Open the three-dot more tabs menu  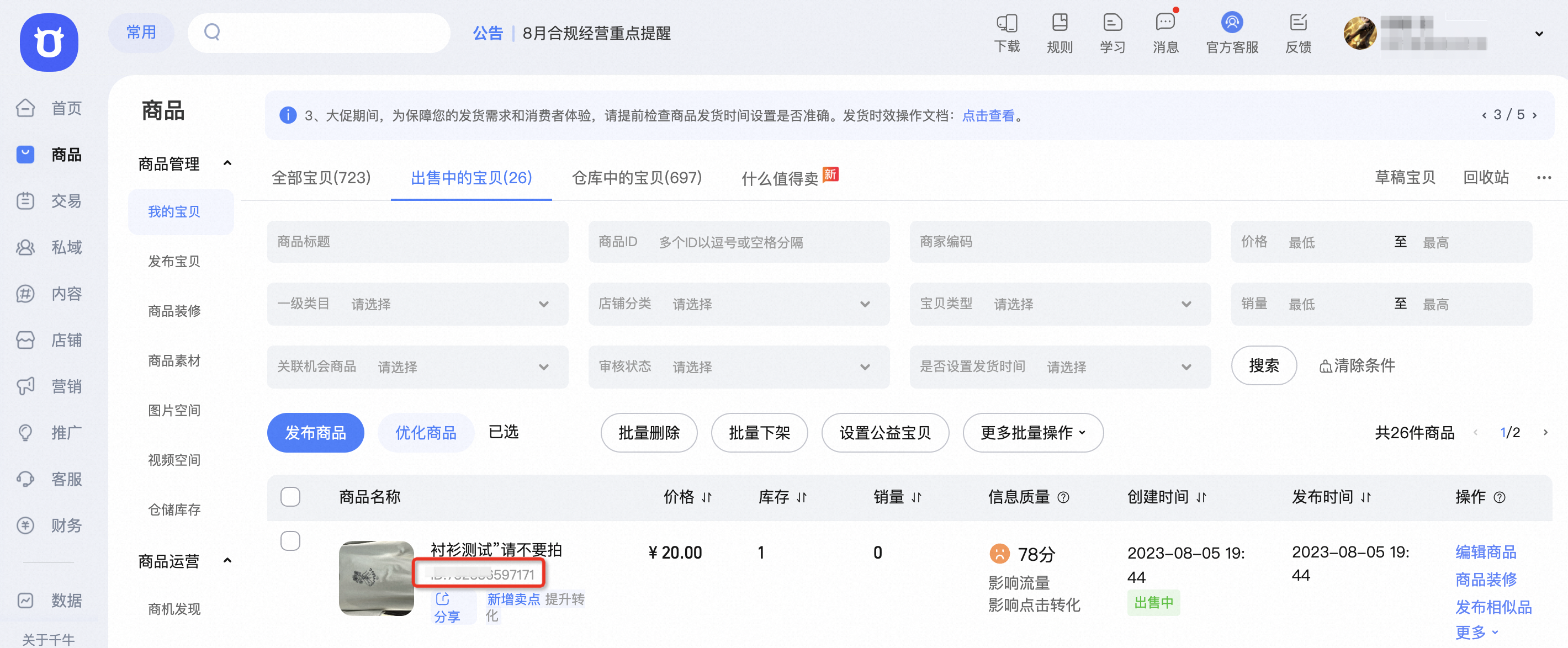click(1544, 178)
